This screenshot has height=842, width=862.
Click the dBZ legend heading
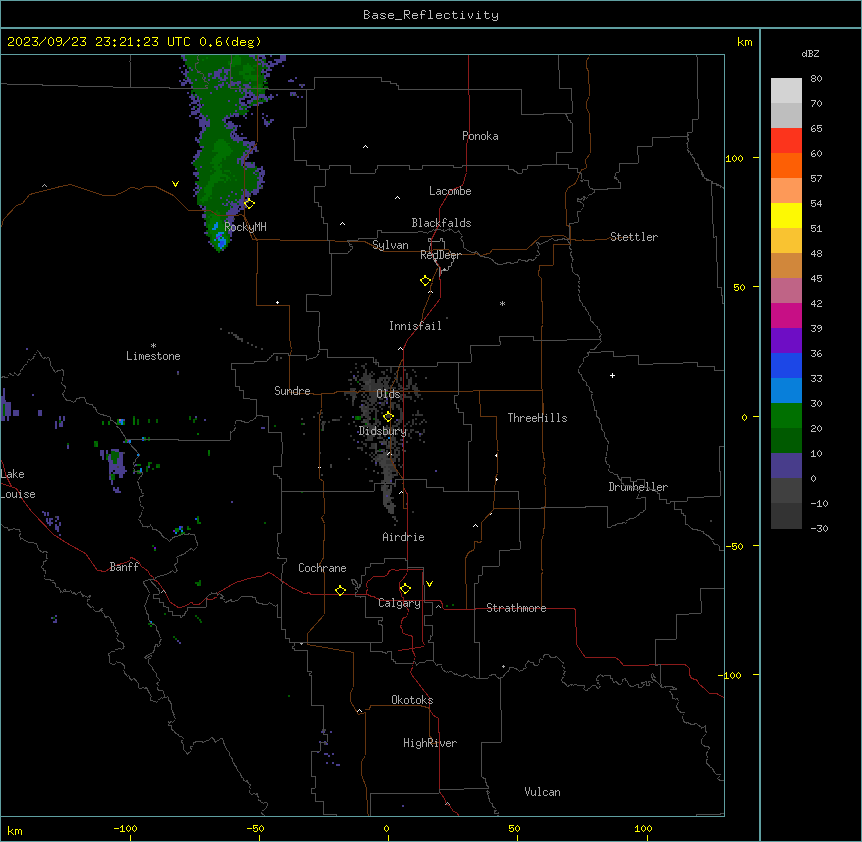pos(810,53)
